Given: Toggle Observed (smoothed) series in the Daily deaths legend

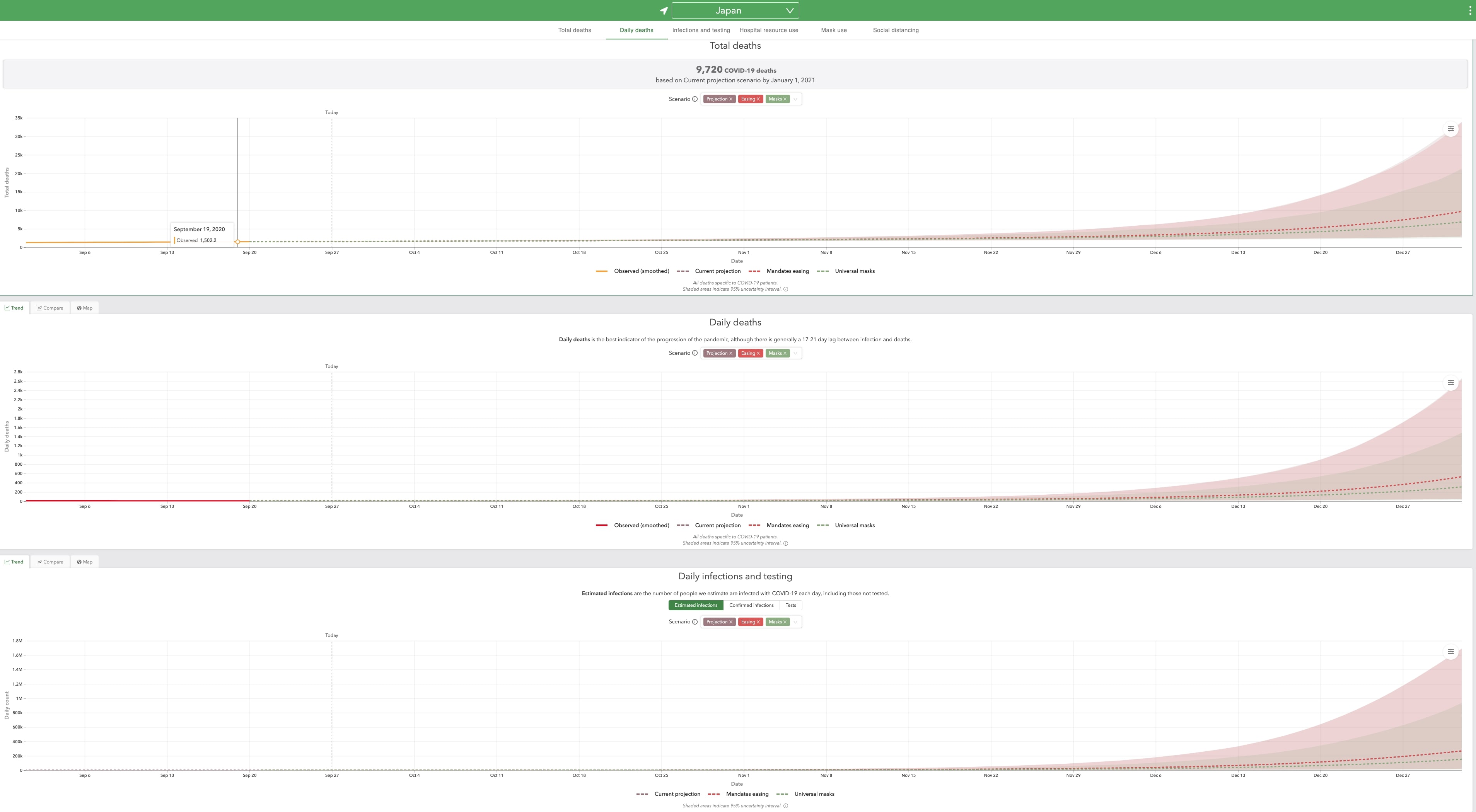Looking at the screenshot, I should pos(633,525).
